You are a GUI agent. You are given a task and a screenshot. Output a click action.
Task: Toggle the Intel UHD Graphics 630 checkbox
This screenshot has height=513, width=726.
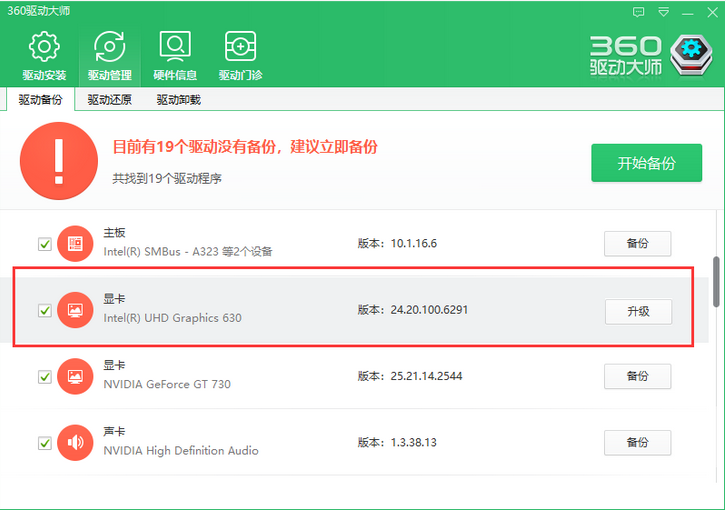click(44, 310)
